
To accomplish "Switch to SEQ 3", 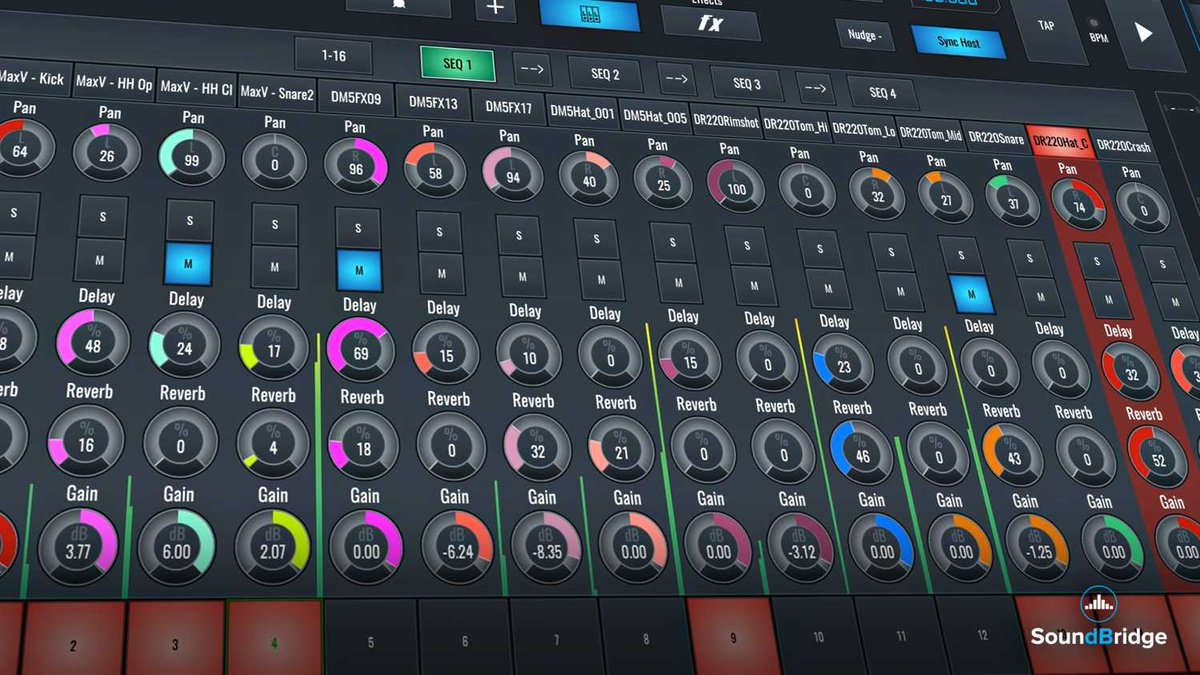I will click(746, 83).
